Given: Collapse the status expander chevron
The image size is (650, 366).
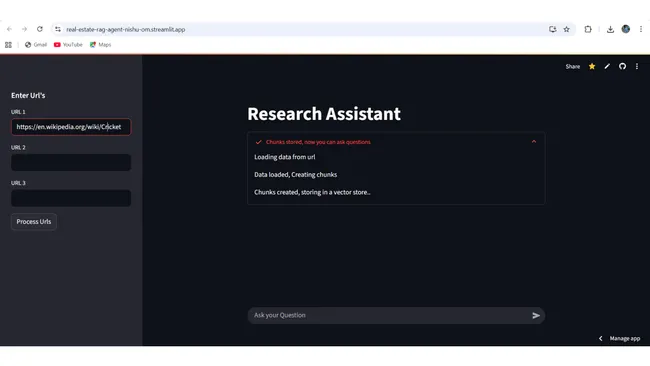Looking at the screenshot, I should coord(534,142).
